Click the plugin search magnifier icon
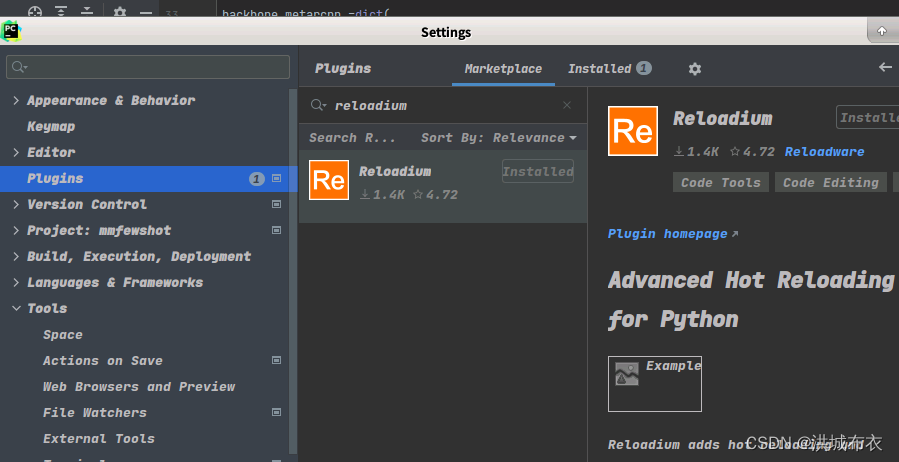The image size is (899, 462). 316,105
